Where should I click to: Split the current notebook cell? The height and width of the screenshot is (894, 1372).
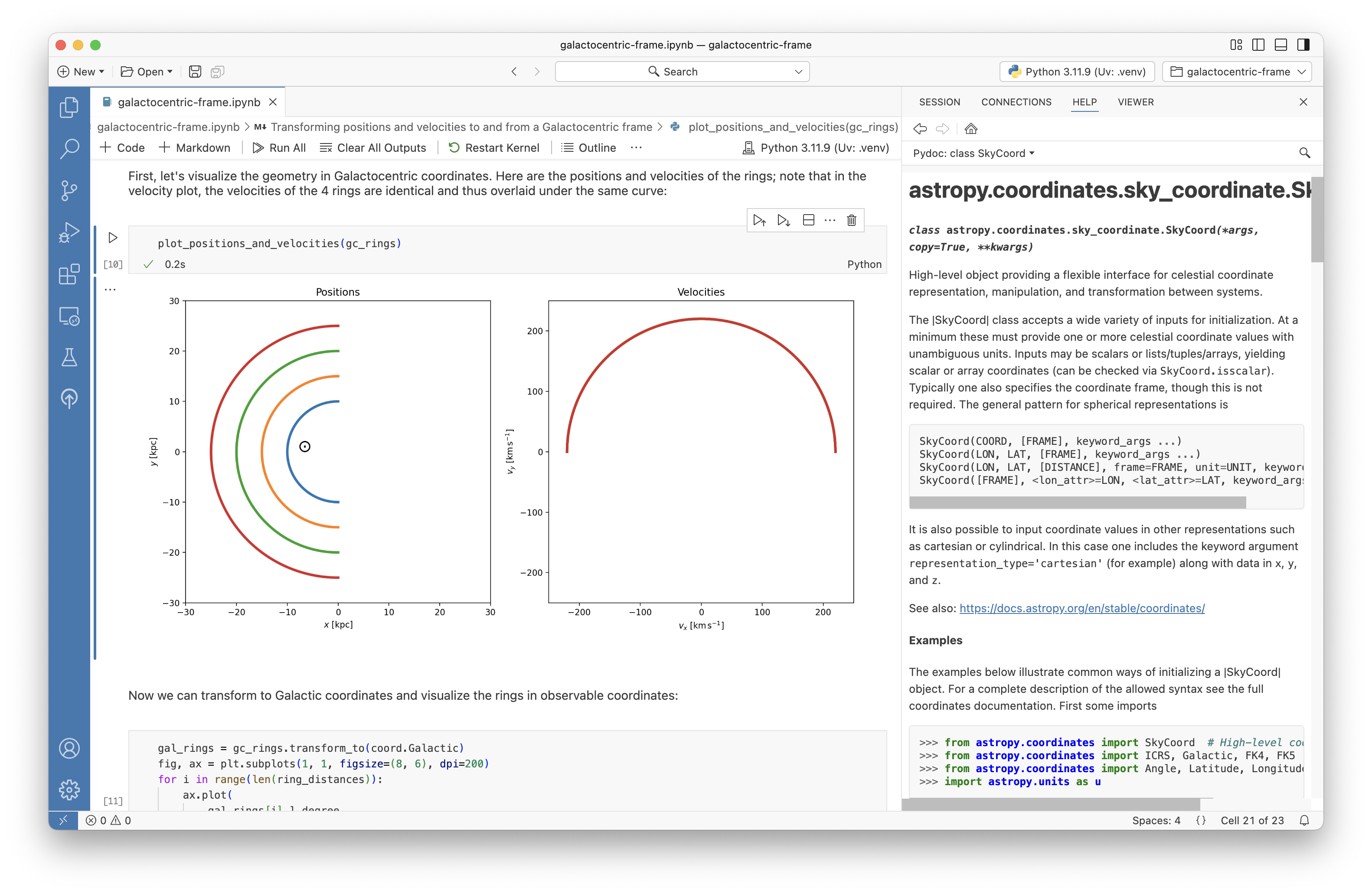(x=808, y=220)
